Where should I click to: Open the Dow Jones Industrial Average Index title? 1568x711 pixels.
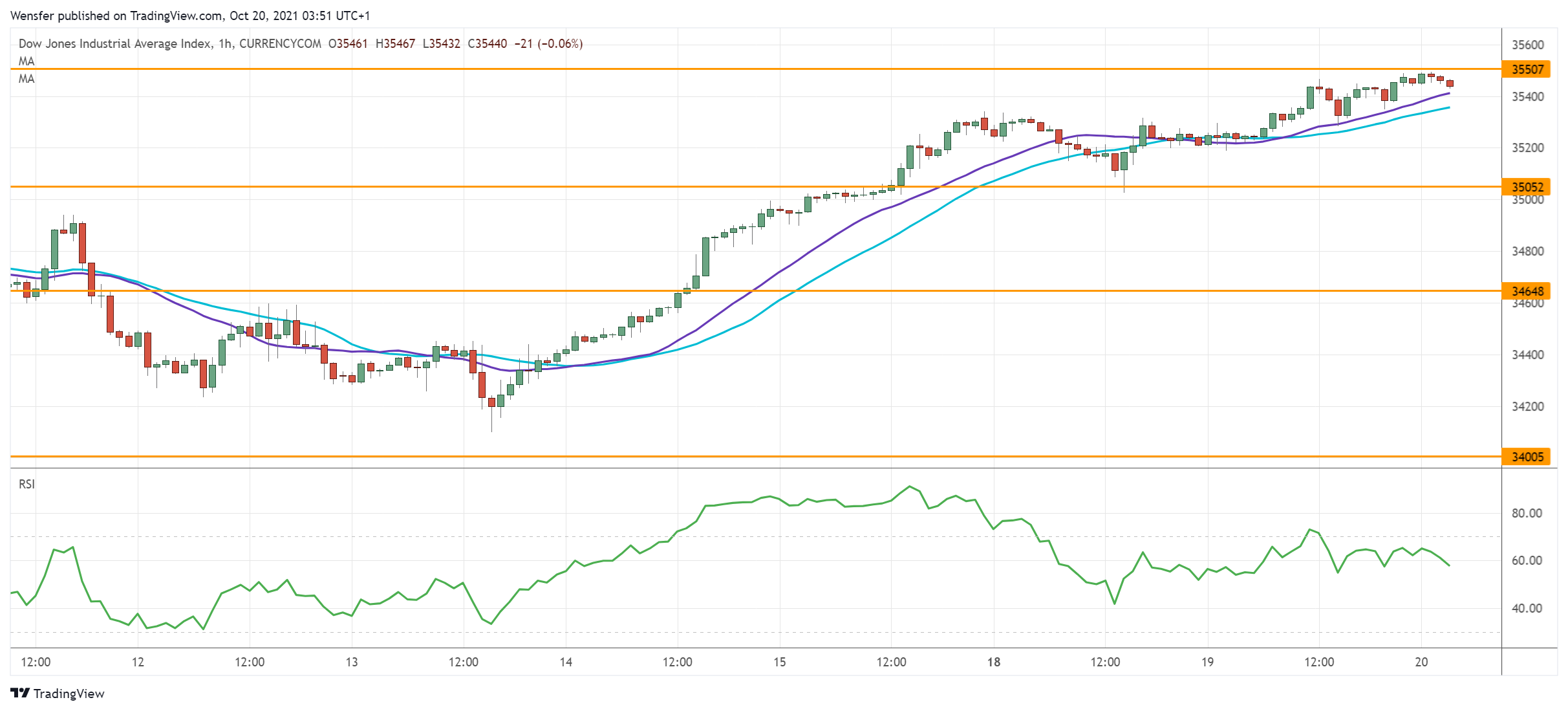tap(114, 44)
